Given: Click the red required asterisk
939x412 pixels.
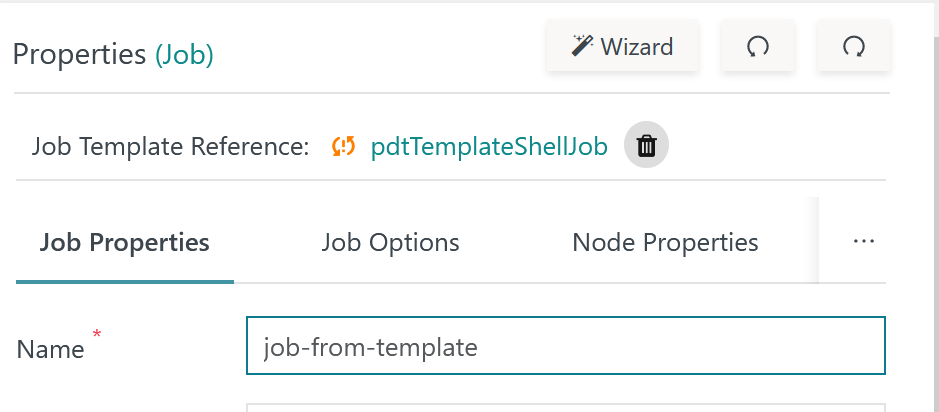Looking at the screenshot, I should [x=96, y=334].
